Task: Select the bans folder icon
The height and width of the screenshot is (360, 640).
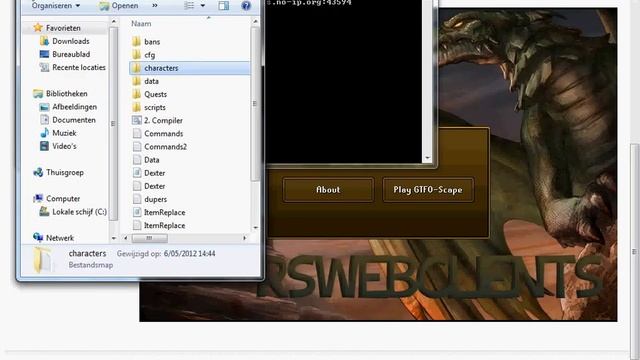Action: coord(137,41)
